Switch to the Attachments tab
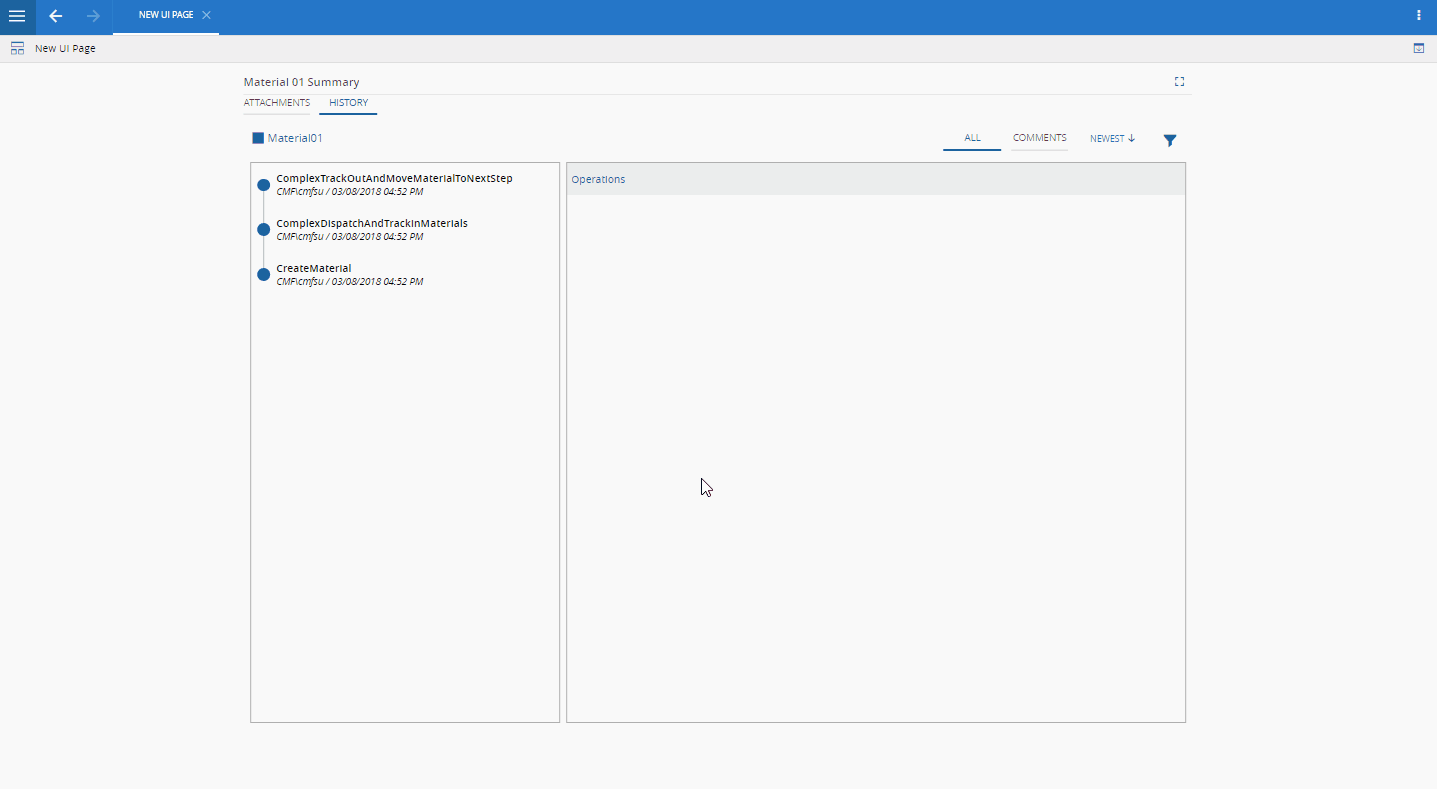Viewport: 1437px width, 789px height. tap(277, 103)
